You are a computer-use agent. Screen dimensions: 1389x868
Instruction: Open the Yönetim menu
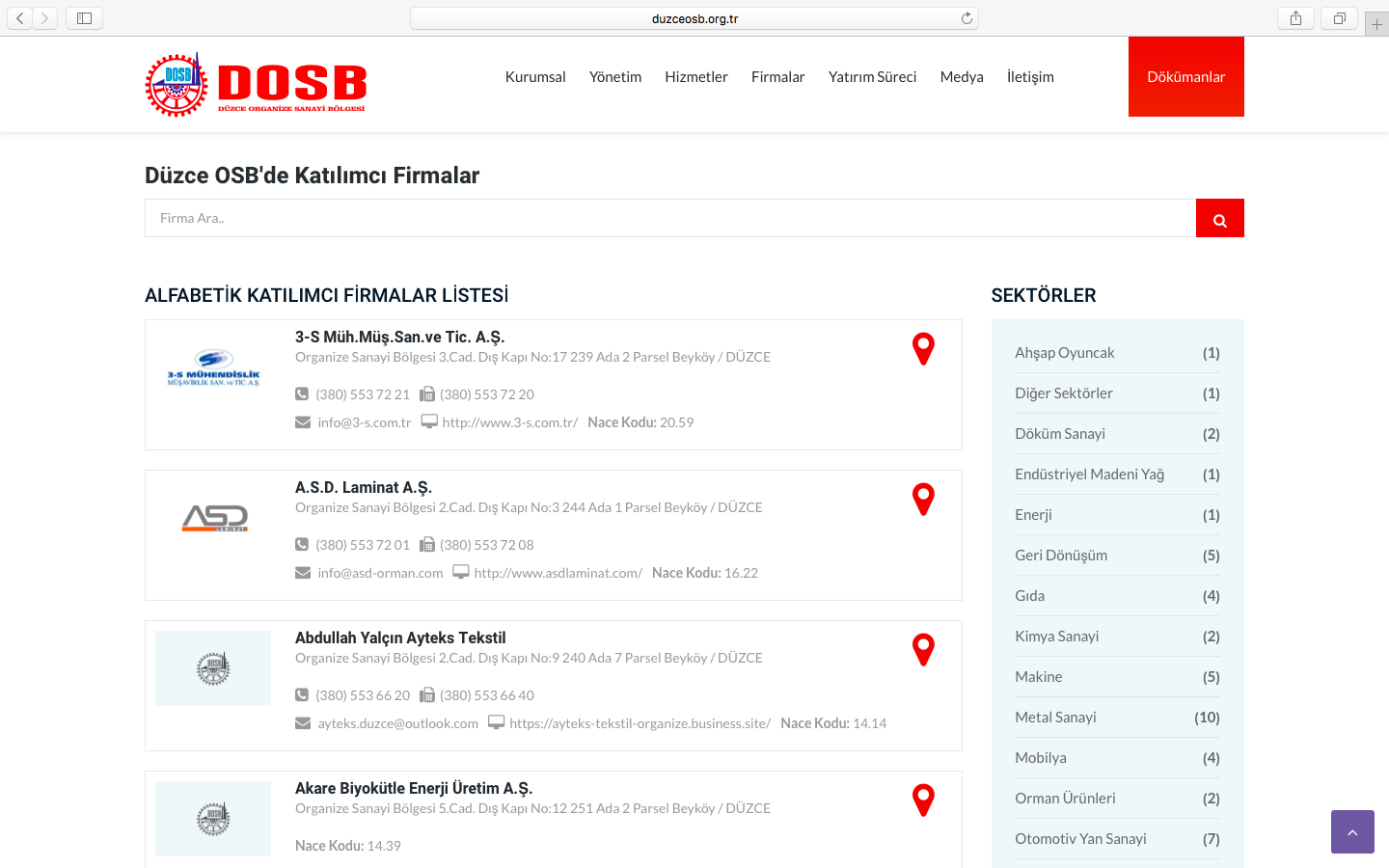(615, 77)
